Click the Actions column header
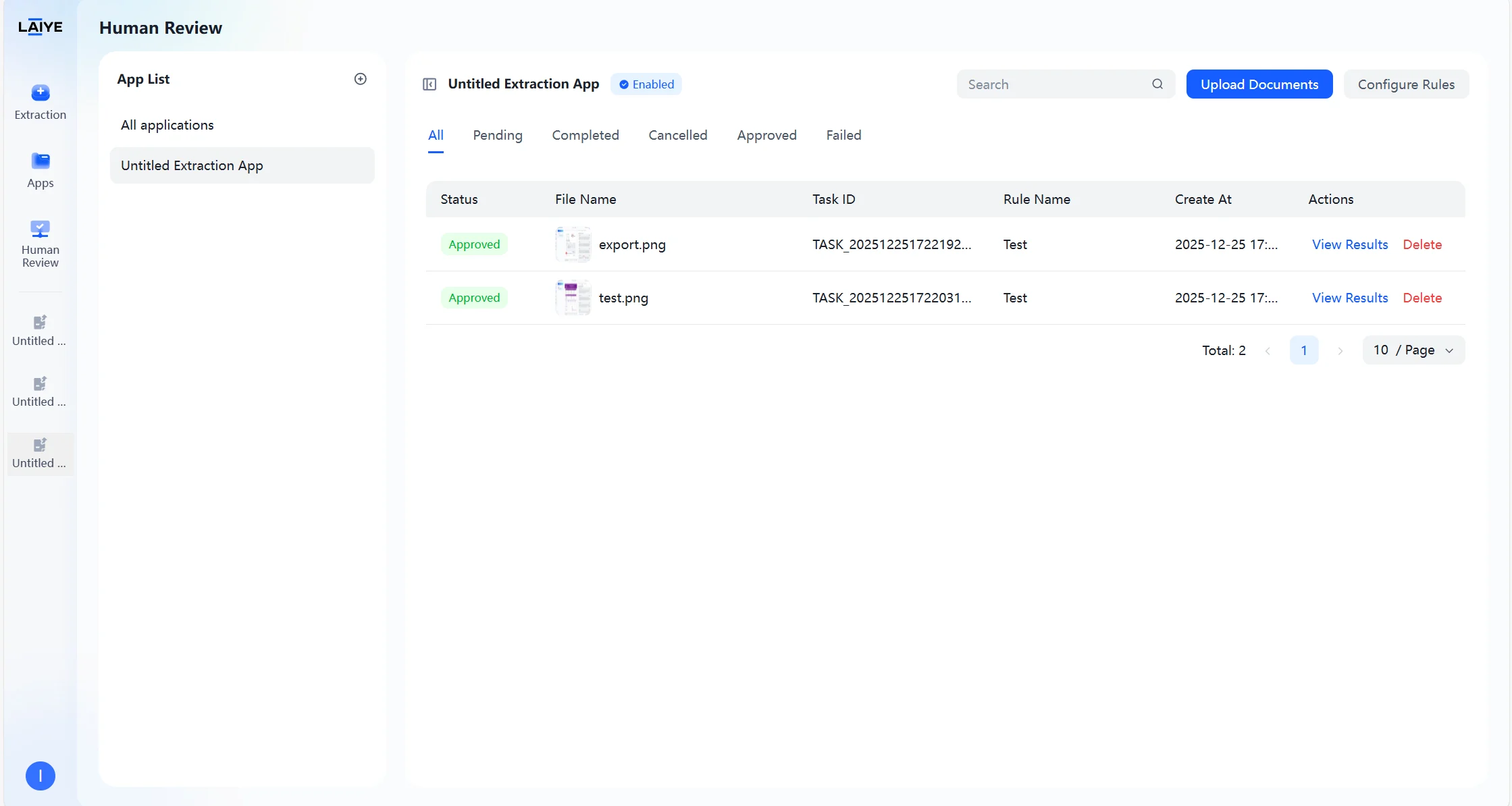1512x806 pixels. (1330, 199)
